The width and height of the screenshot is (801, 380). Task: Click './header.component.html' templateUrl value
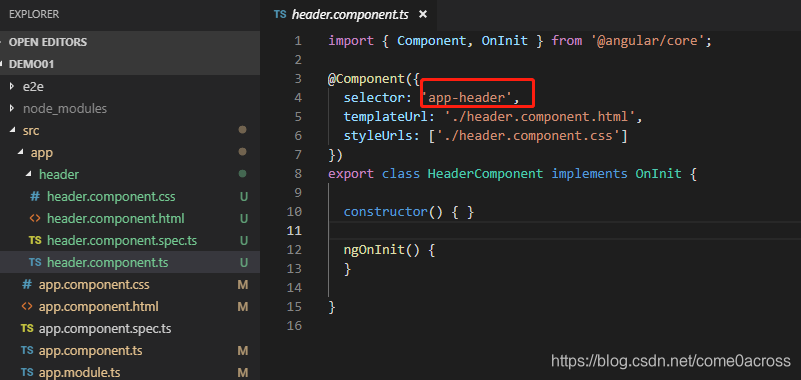539,117
